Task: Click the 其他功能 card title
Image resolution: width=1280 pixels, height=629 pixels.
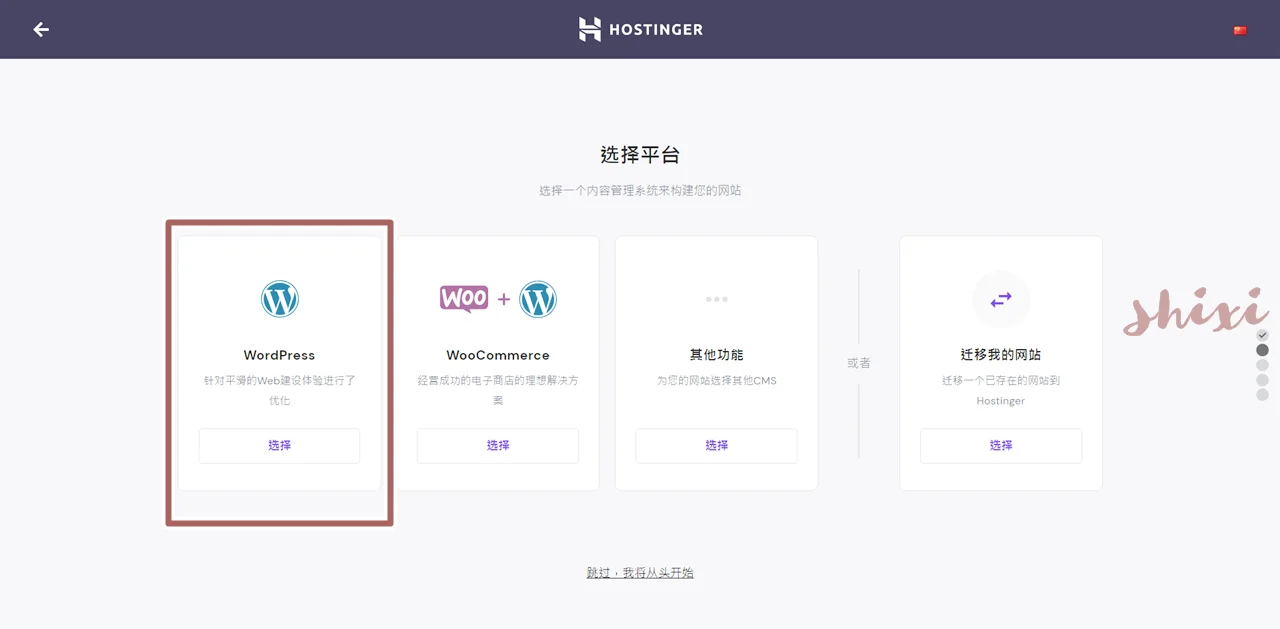Action: click(716, 355)
